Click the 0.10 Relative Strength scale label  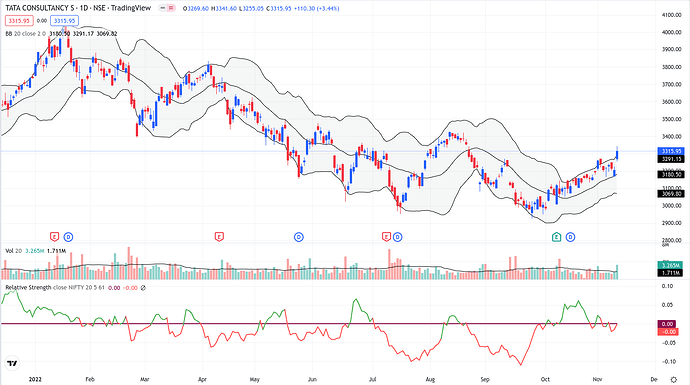click(x=667, y=286)
